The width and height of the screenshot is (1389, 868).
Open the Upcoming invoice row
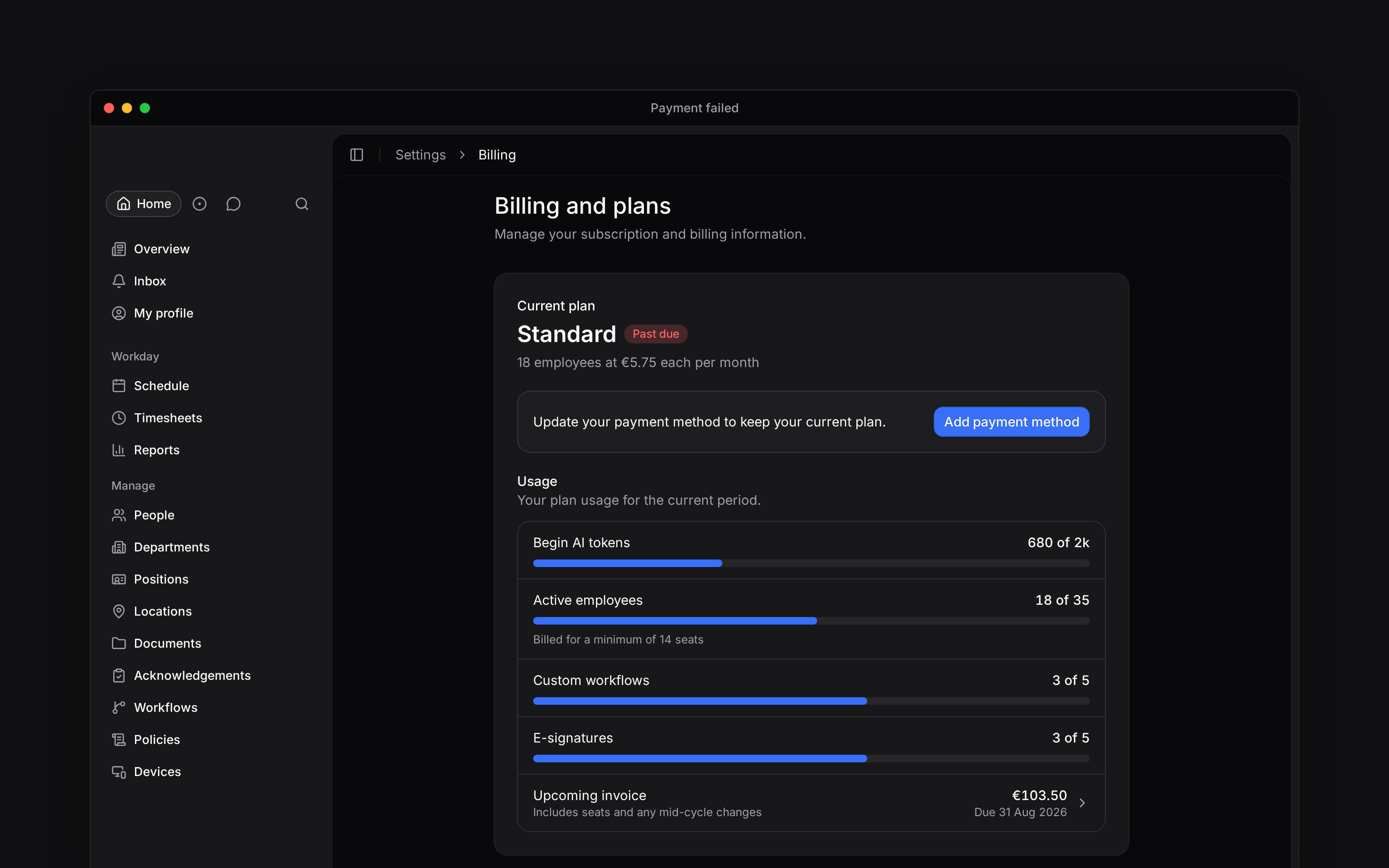[x=811, y=803]
